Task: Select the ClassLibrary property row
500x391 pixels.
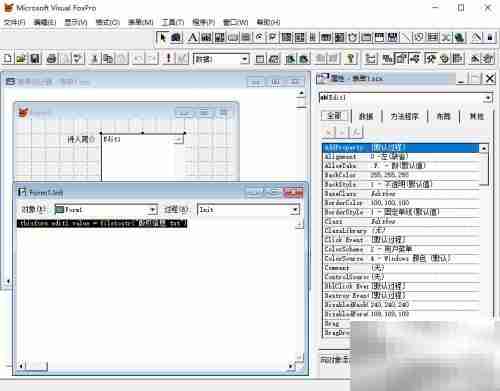Action: pos(401,230)
